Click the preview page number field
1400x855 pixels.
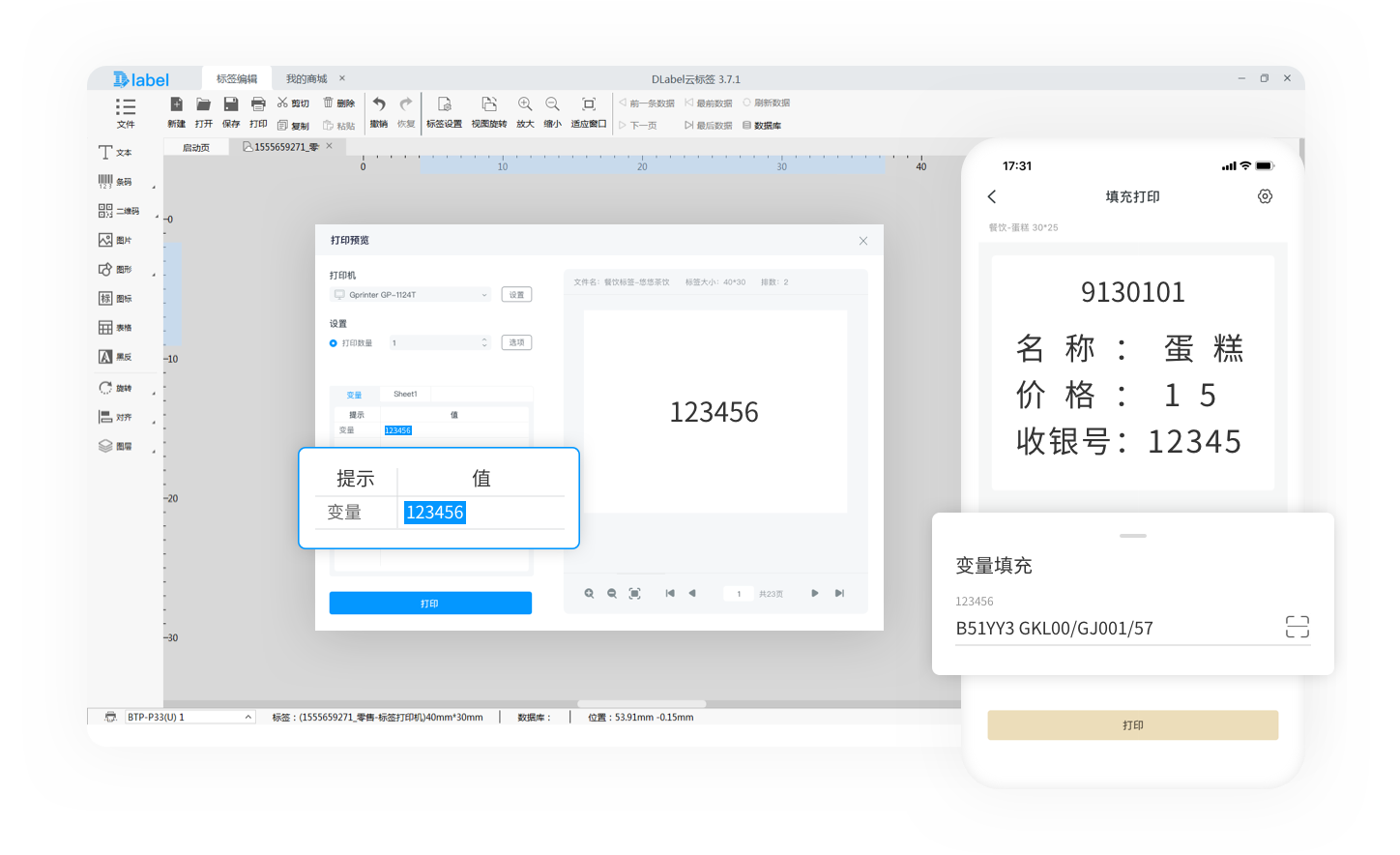tap(739, 594)
